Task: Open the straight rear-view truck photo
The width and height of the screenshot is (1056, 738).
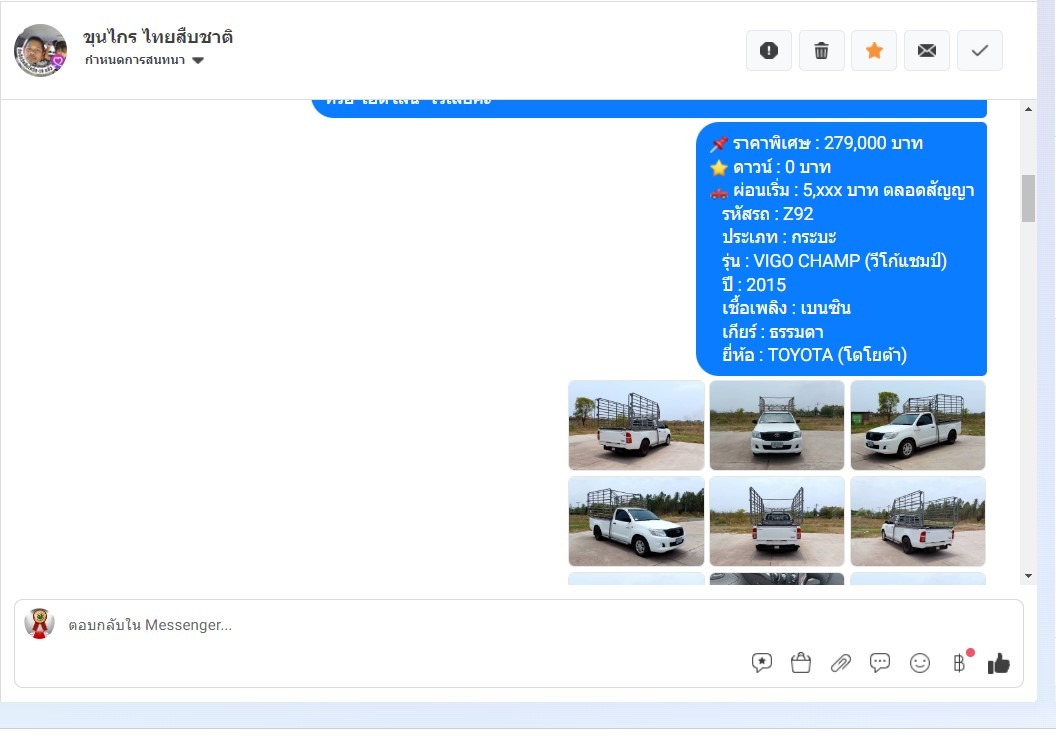Action: [777, 521]
